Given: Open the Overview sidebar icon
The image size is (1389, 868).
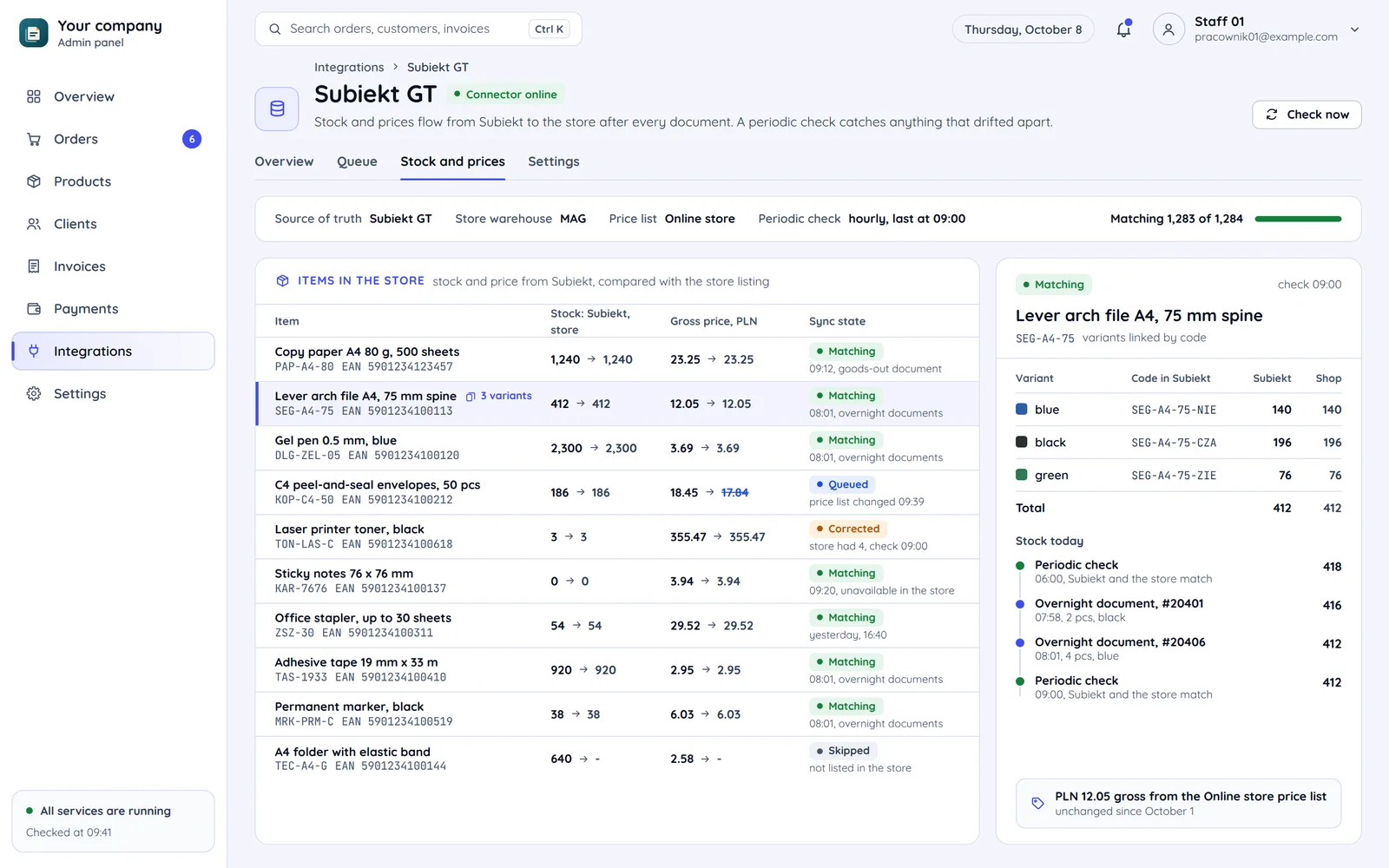Looking at the screenshot, I should (34, 96).
